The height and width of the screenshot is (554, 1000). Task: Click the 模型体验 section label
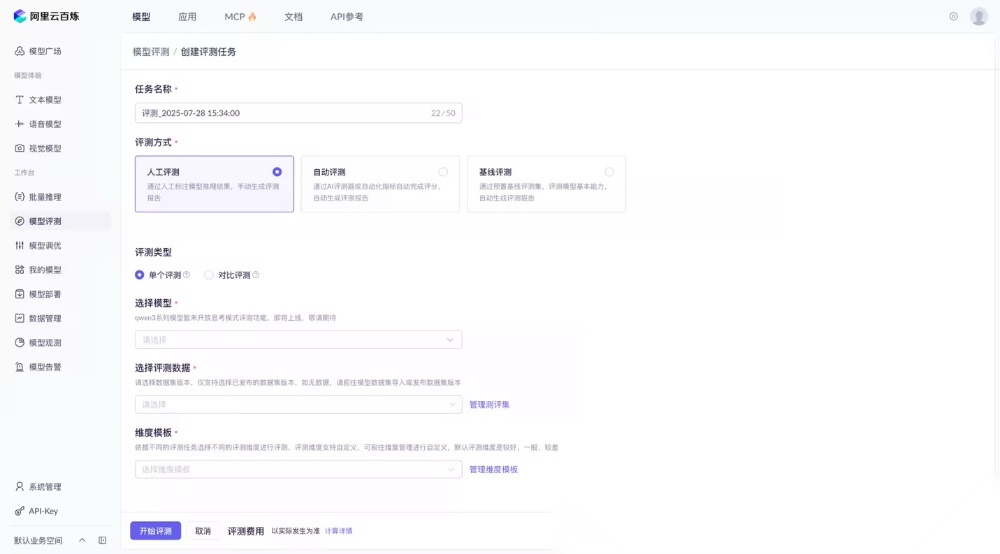[27, 75]
